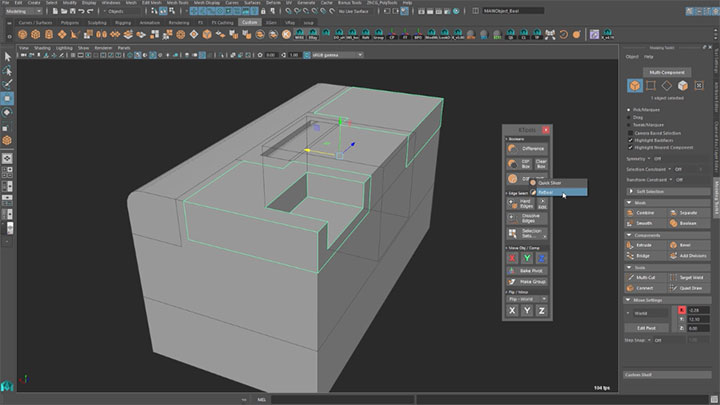The height and width of the screenshot is (405, 720).
Task: Activate the Quad Draw tool
Action: [x=688, y=288]
